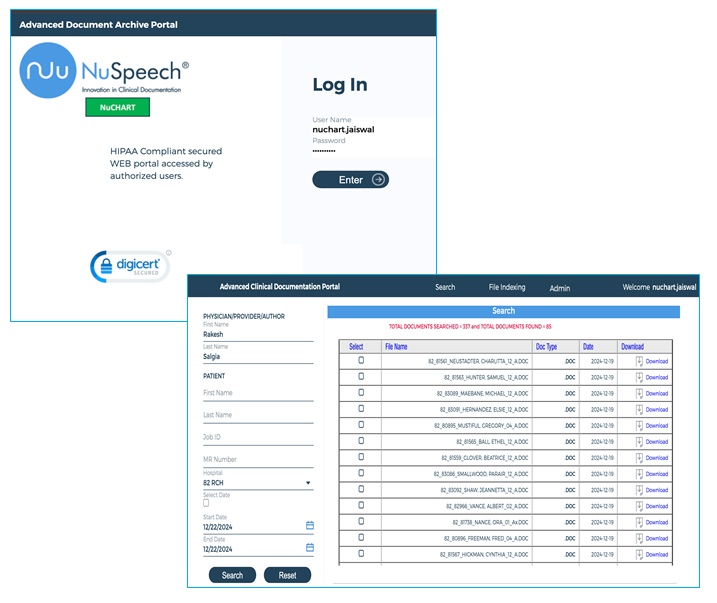717x603 pixels.
Task: Click the green NuCHART button
Action: (x=117, y=107)
